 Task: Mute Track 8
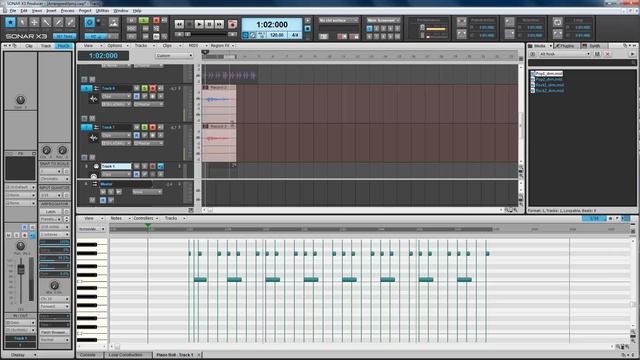pos(136,166)
